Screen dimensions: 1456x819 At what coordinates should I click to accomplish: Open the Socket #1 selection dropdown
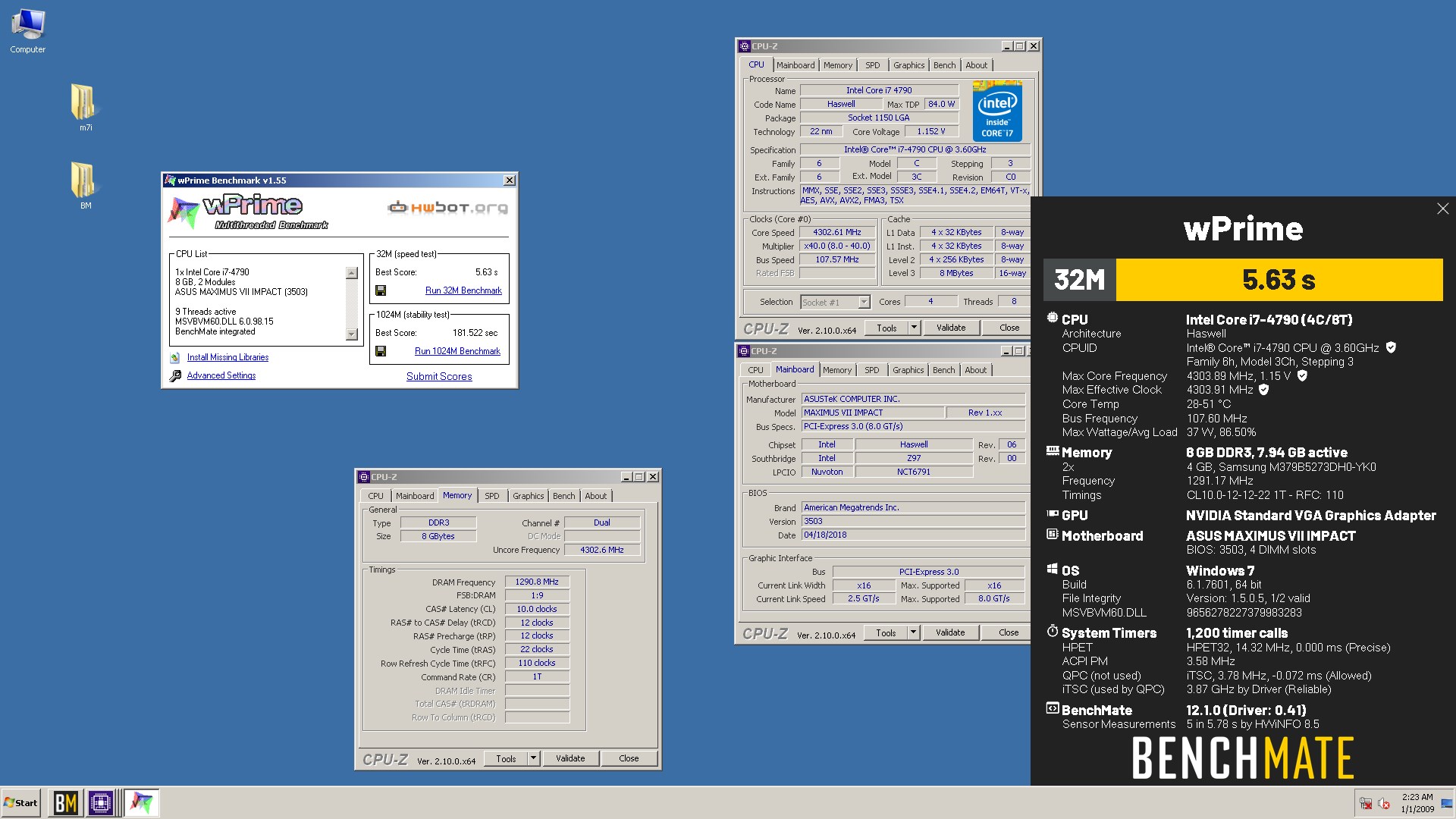pyautogui.click(x=864, y=302)
